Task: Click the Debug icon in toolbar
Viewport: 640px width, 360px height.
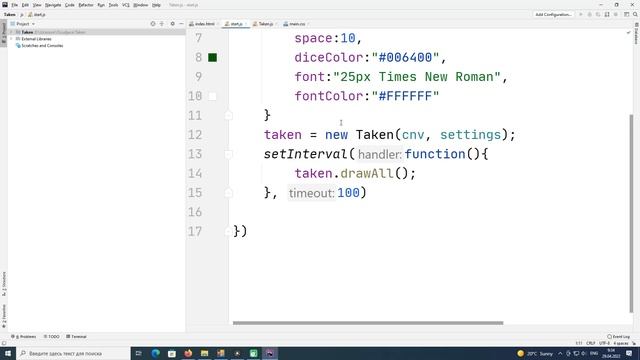Action: coord(589,14)
